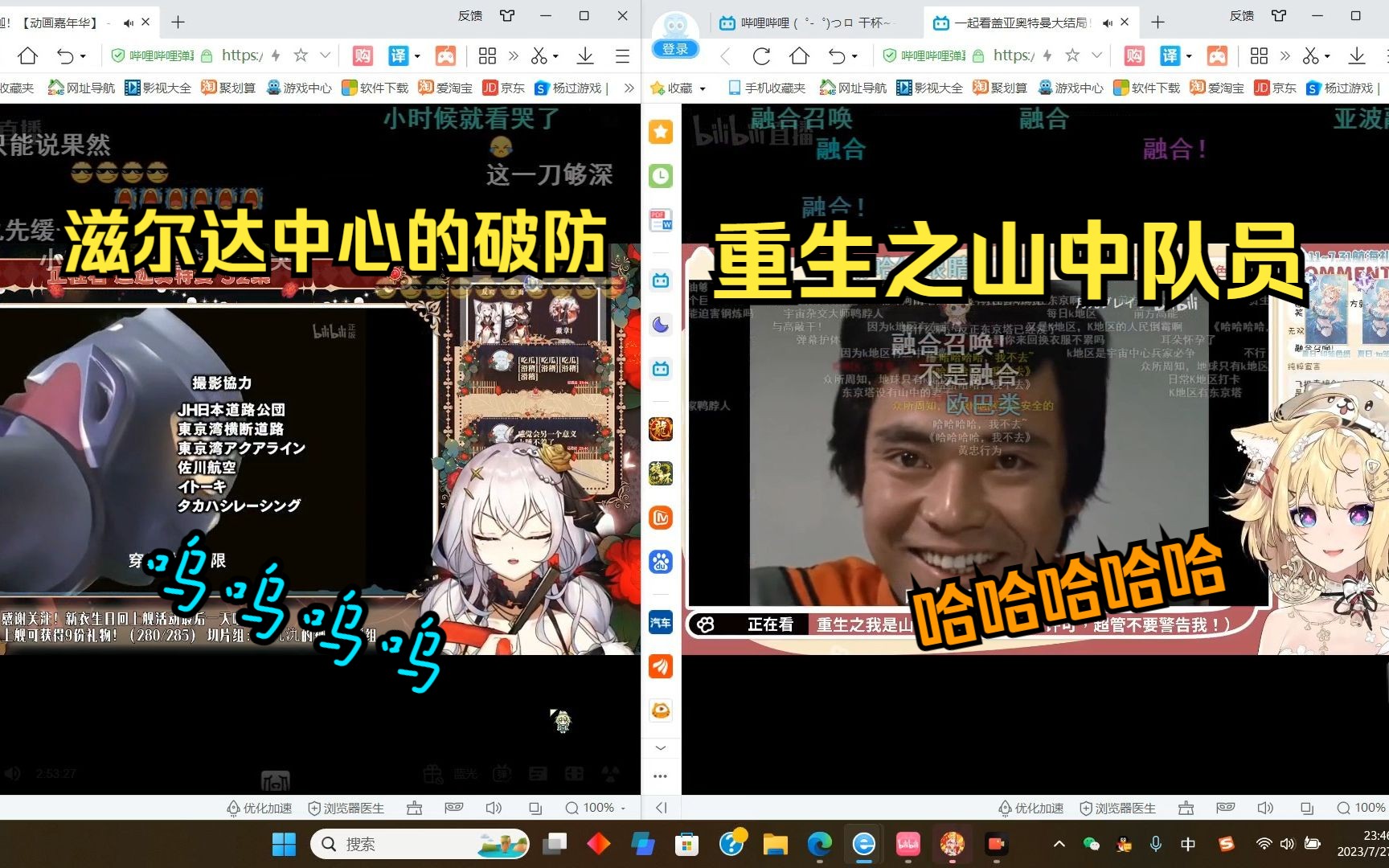Open 影视大全 bookmark in right browser

click(930, 88)
